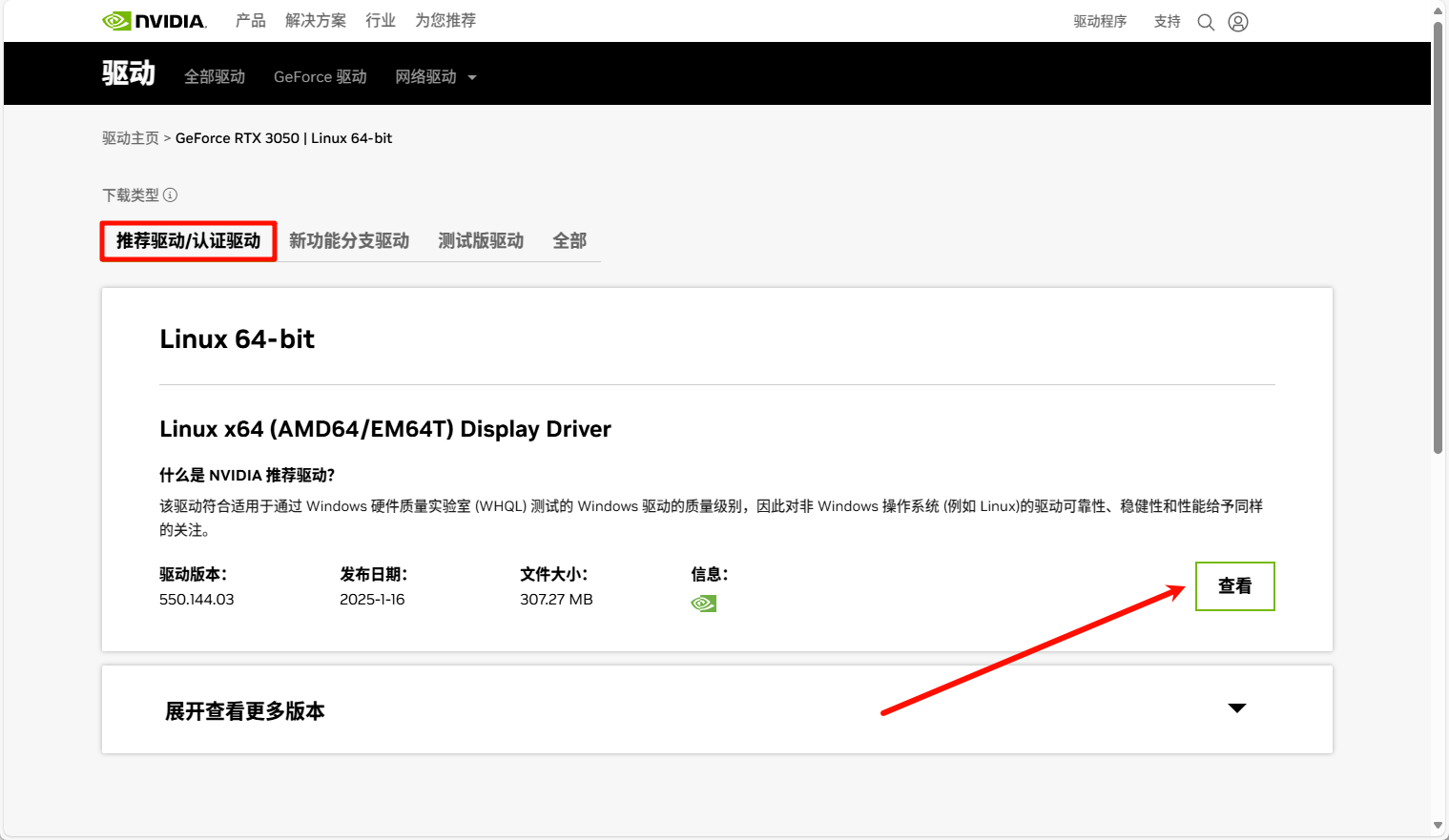Click the download type info icon
Screen dimensions: 1449x840
pyautogui.click(x=170, y=195)
